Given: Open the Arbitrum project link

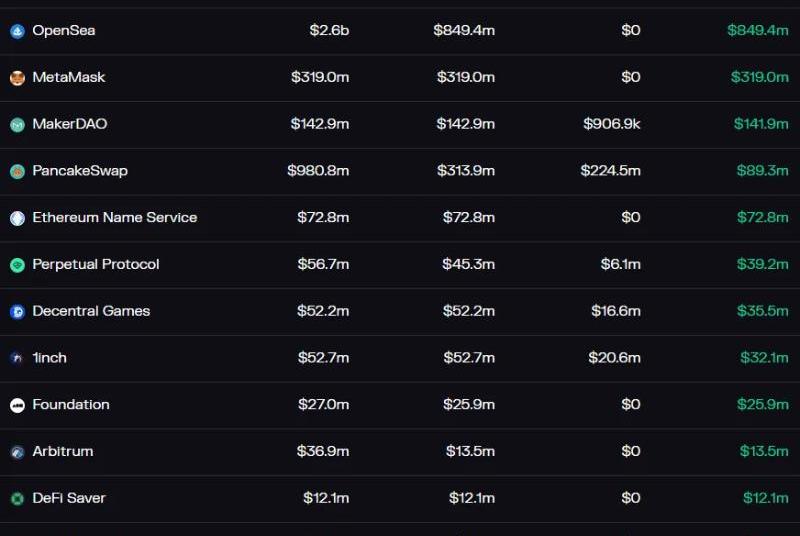Looking at the screenshot, I should [63, 451].
